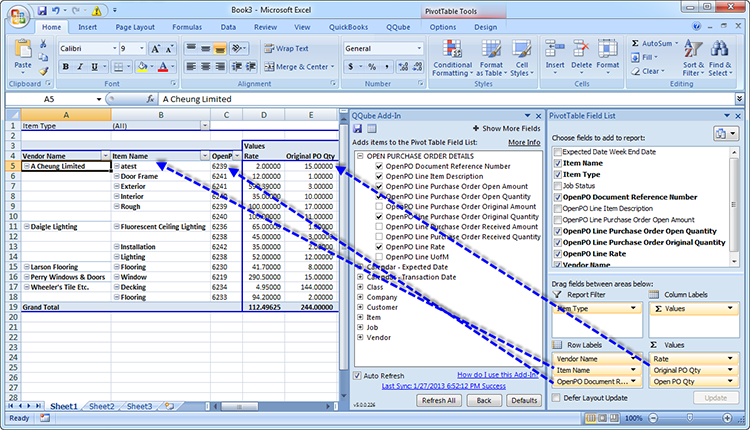
Task: Toggle the Auto Refresh checkbox
Action: point(360,375)
